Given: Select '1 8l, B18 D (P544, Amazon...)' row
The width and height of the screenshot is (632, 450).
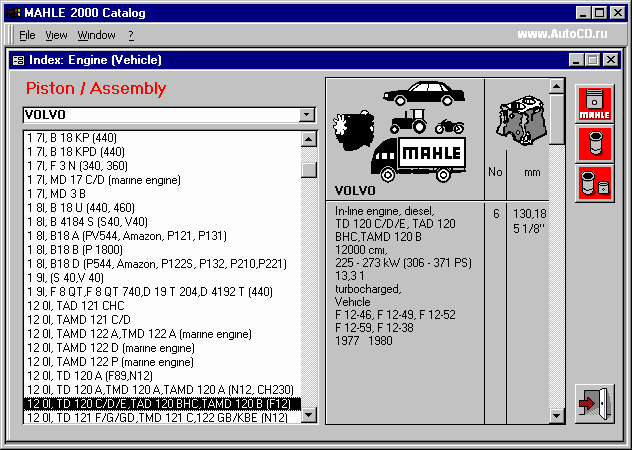Looking at the screenshot, I should pos(162,264).
